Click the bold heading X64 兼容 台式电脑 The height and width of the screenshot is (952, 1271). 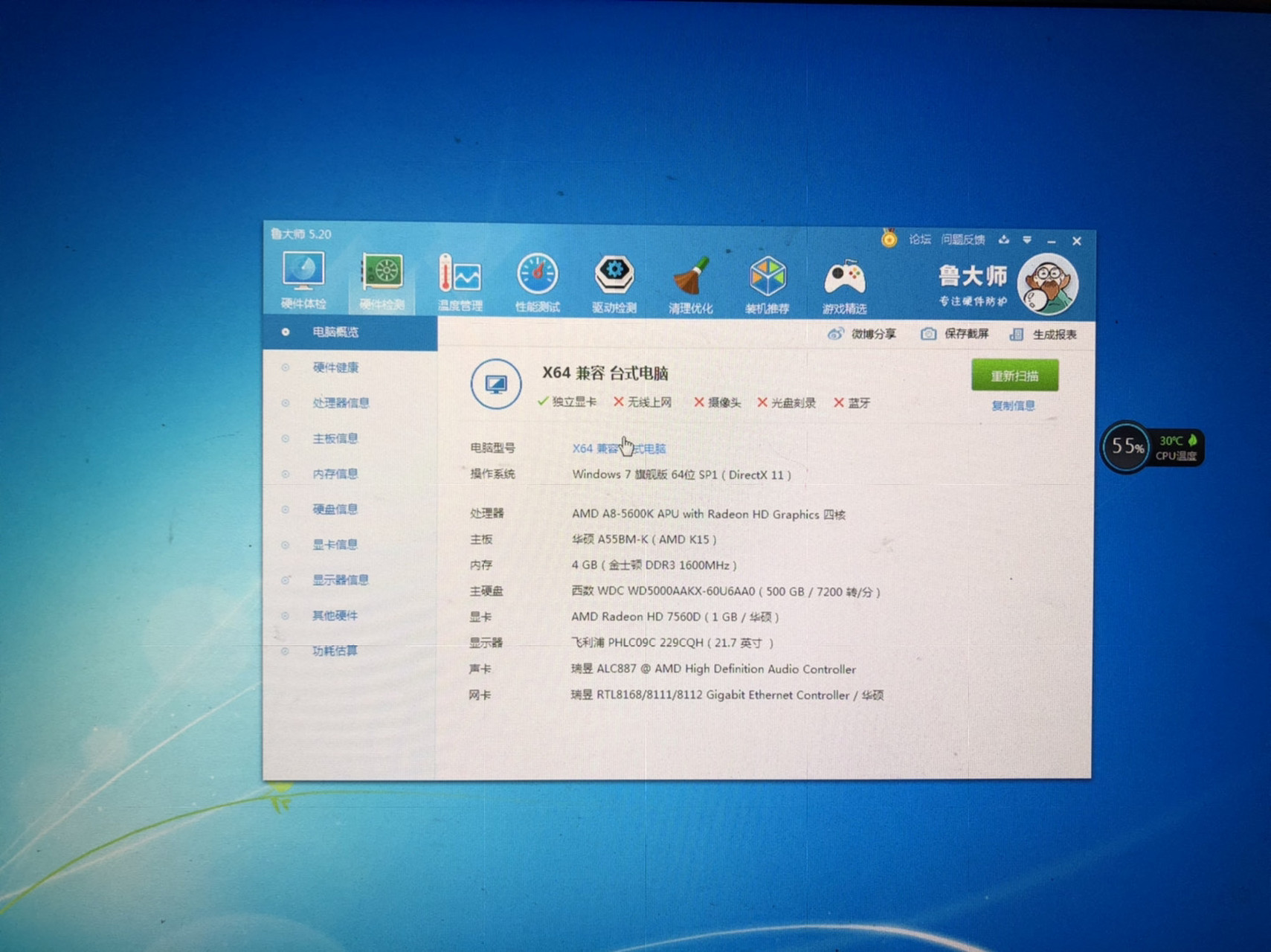tap(605, 373)
